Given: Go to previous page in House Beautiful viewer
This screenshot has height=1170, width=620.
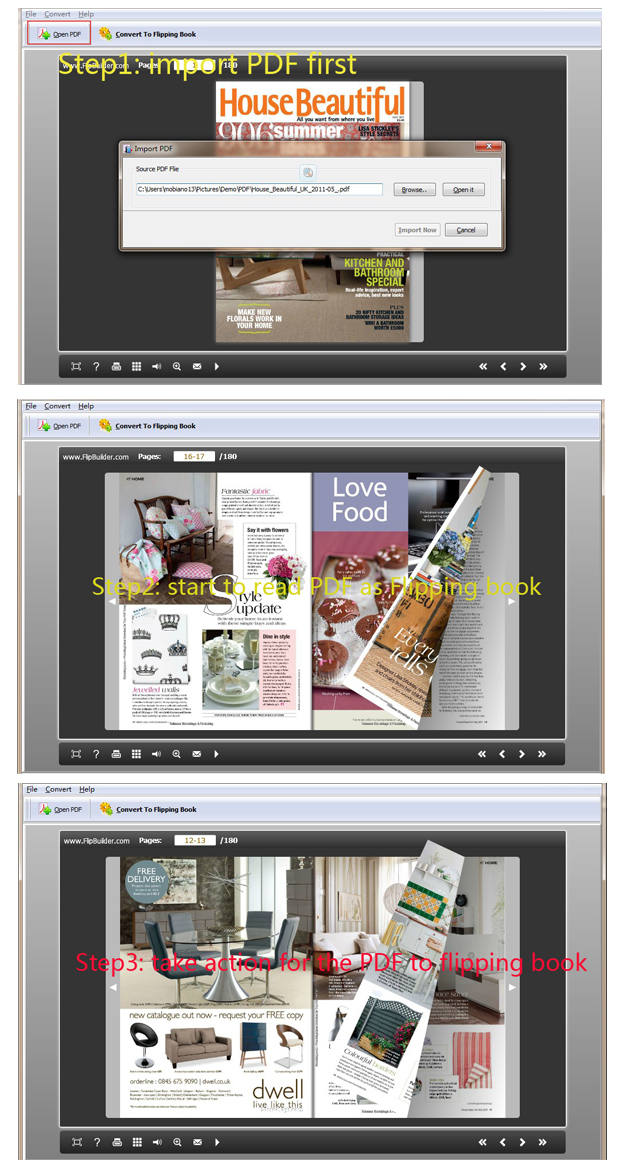Looking at the screenshot, I should [x=504, y=366].
